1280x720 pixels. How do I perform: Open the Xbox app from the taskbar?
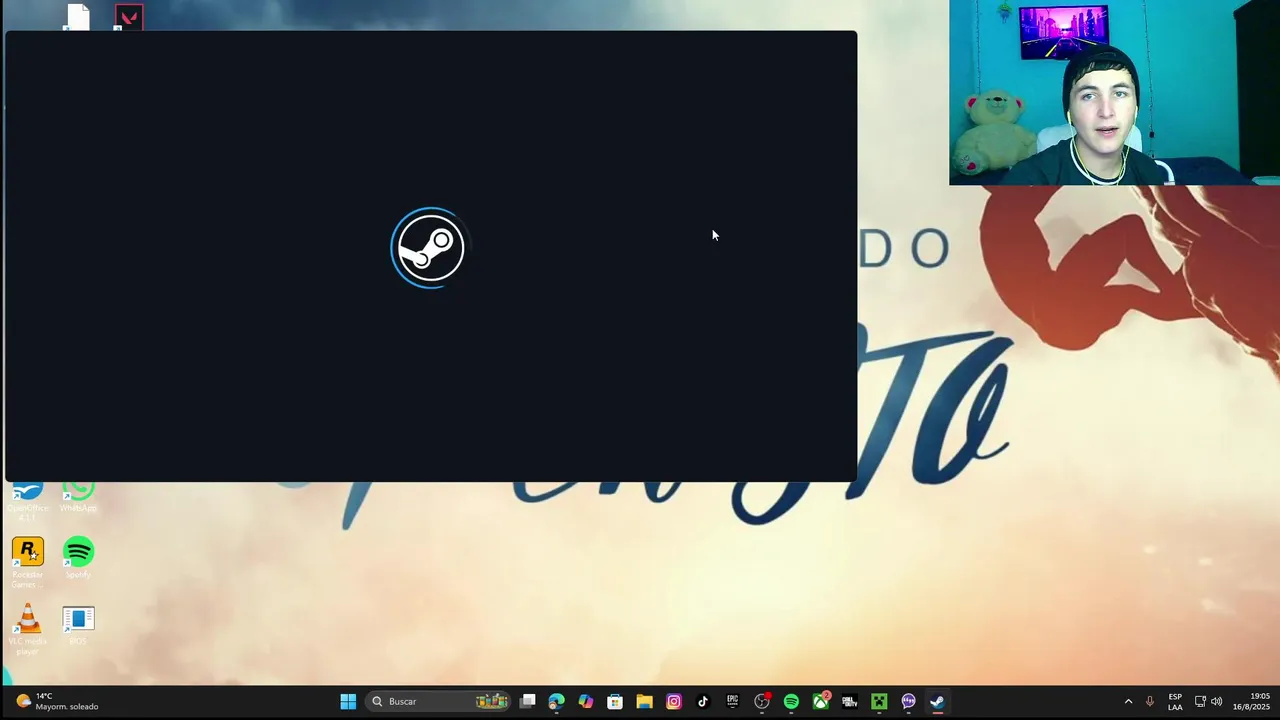(x=820, y=702)
